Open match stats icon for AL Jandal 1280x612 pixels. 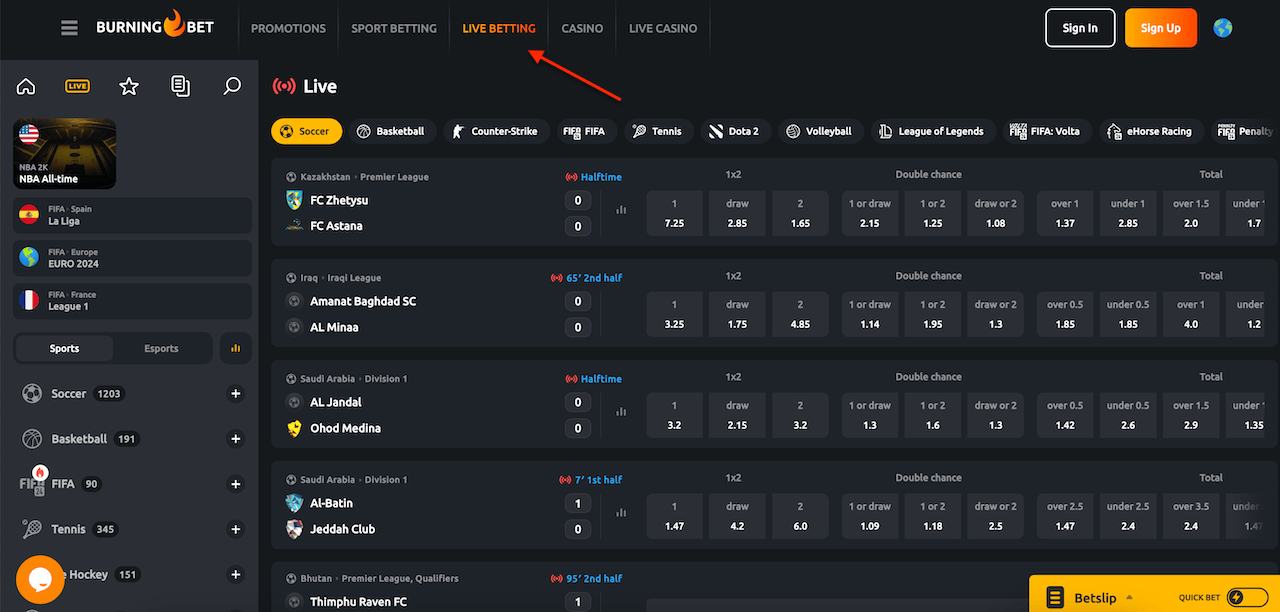(621, 412)
